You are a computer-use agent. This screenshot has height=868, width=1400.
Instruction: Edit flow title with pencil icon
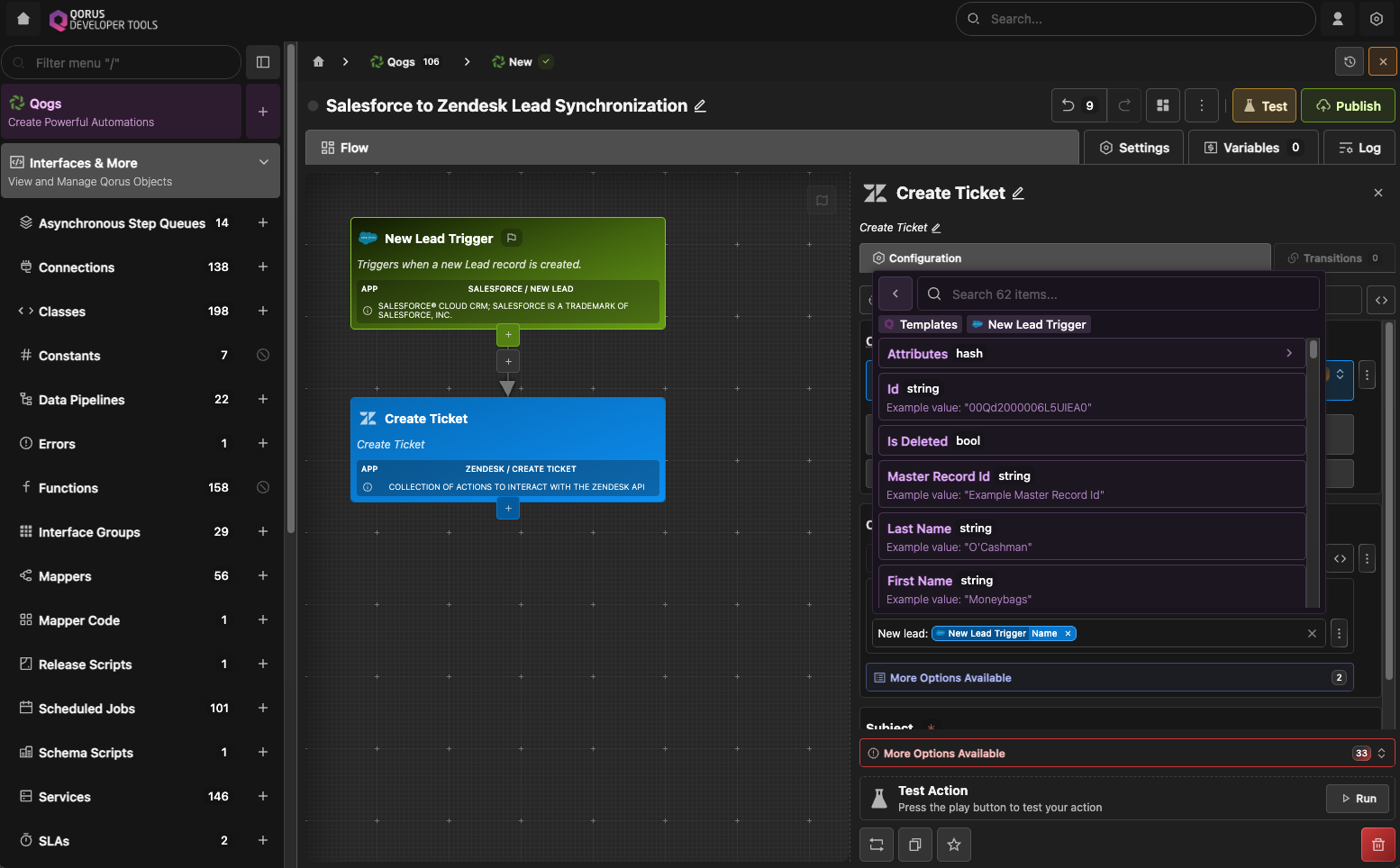(700, 106)
